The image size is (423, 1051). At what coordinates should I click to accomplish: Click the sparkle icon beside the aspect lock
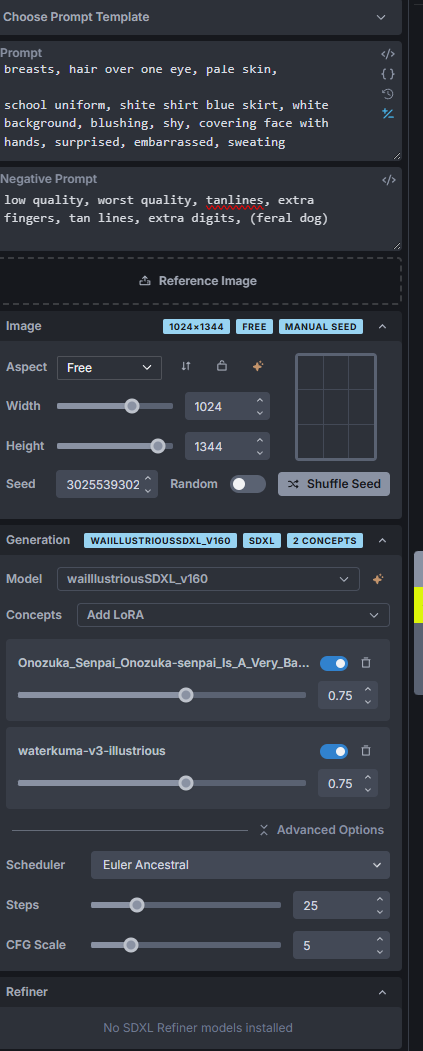tap(257, 366)
